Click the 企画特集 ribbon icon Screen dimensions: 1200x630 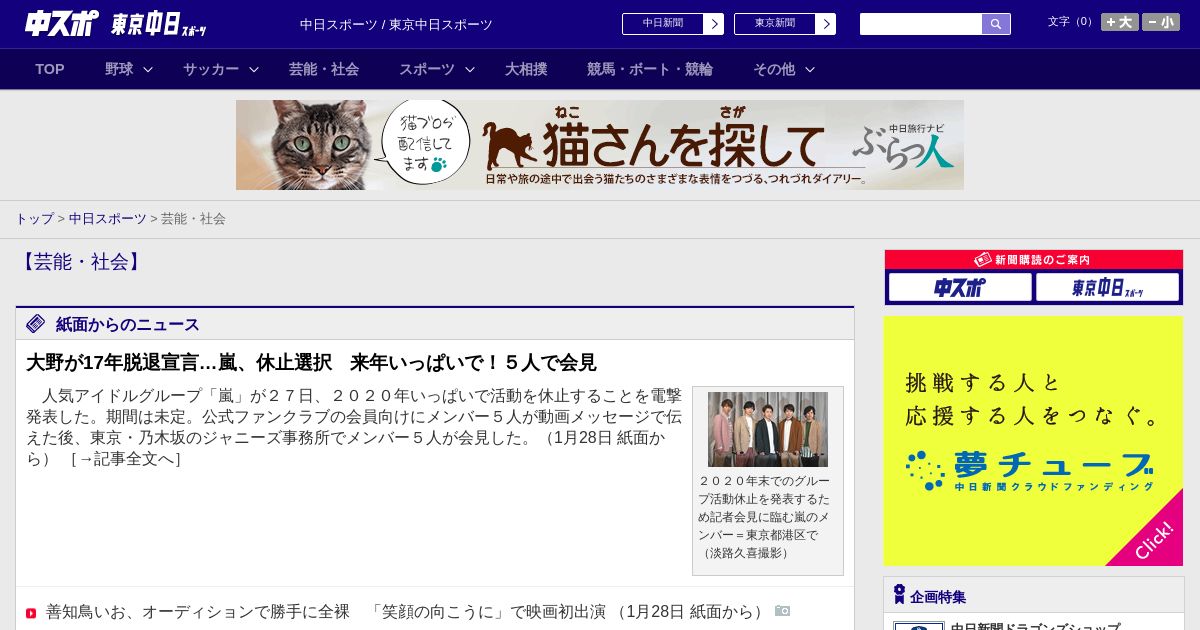(x=899, y=594)
